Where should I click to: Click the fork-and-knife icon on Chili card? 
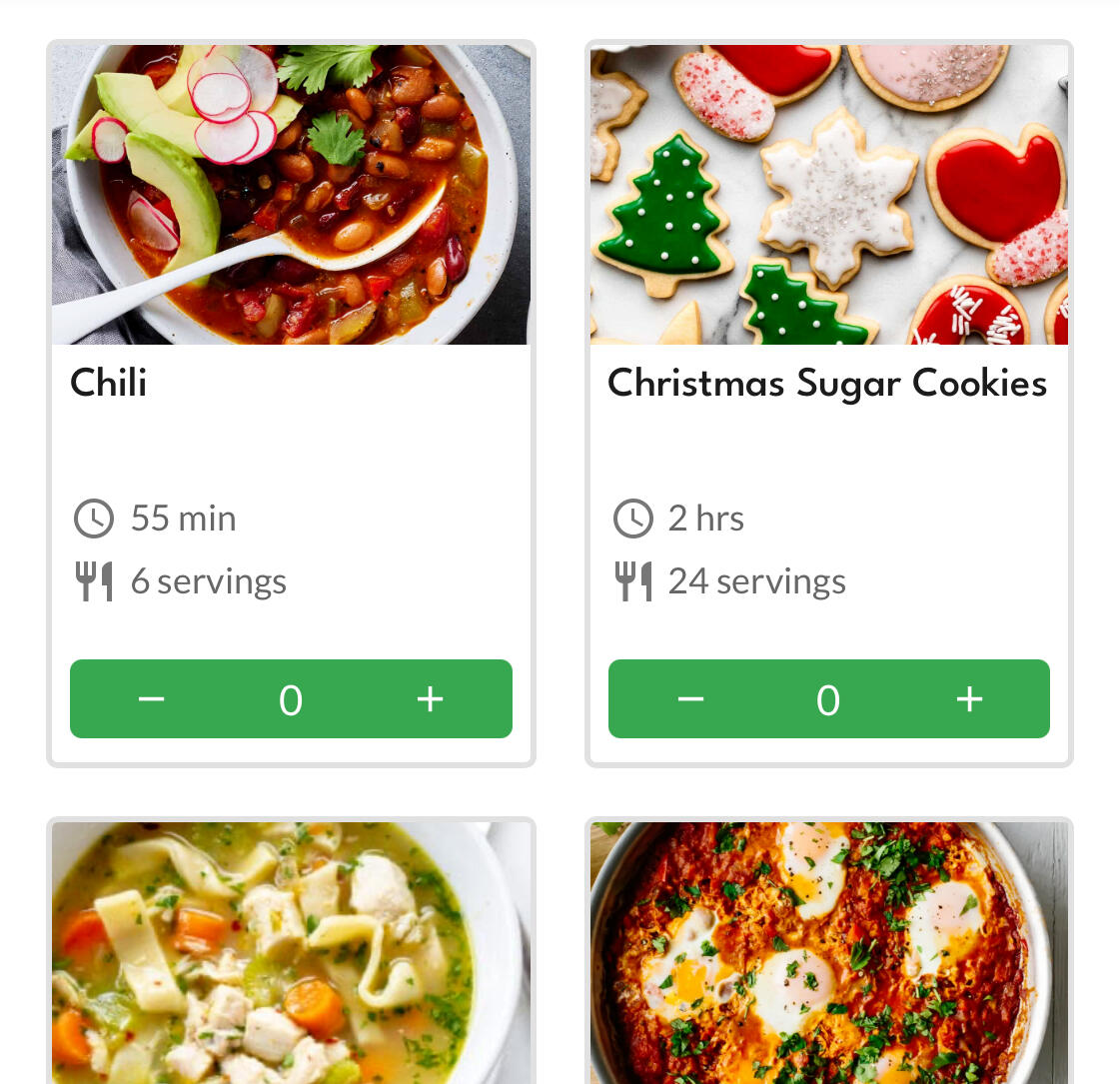pyautogui.click(x=94, y=581)
